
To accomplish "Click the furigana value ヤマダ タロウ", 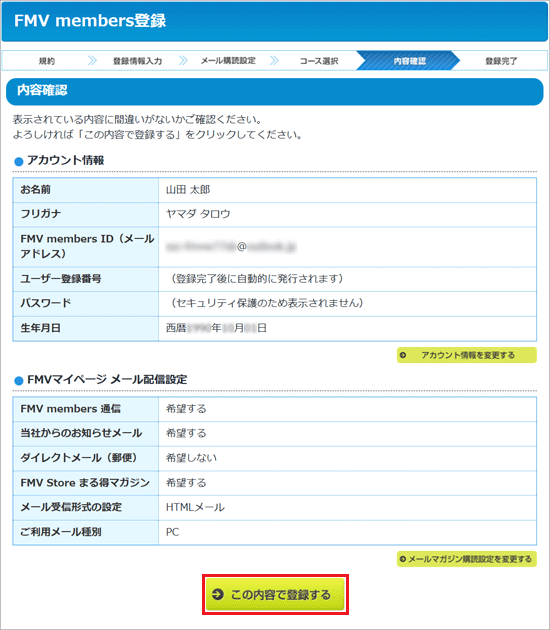I will (x=198, y=214).
